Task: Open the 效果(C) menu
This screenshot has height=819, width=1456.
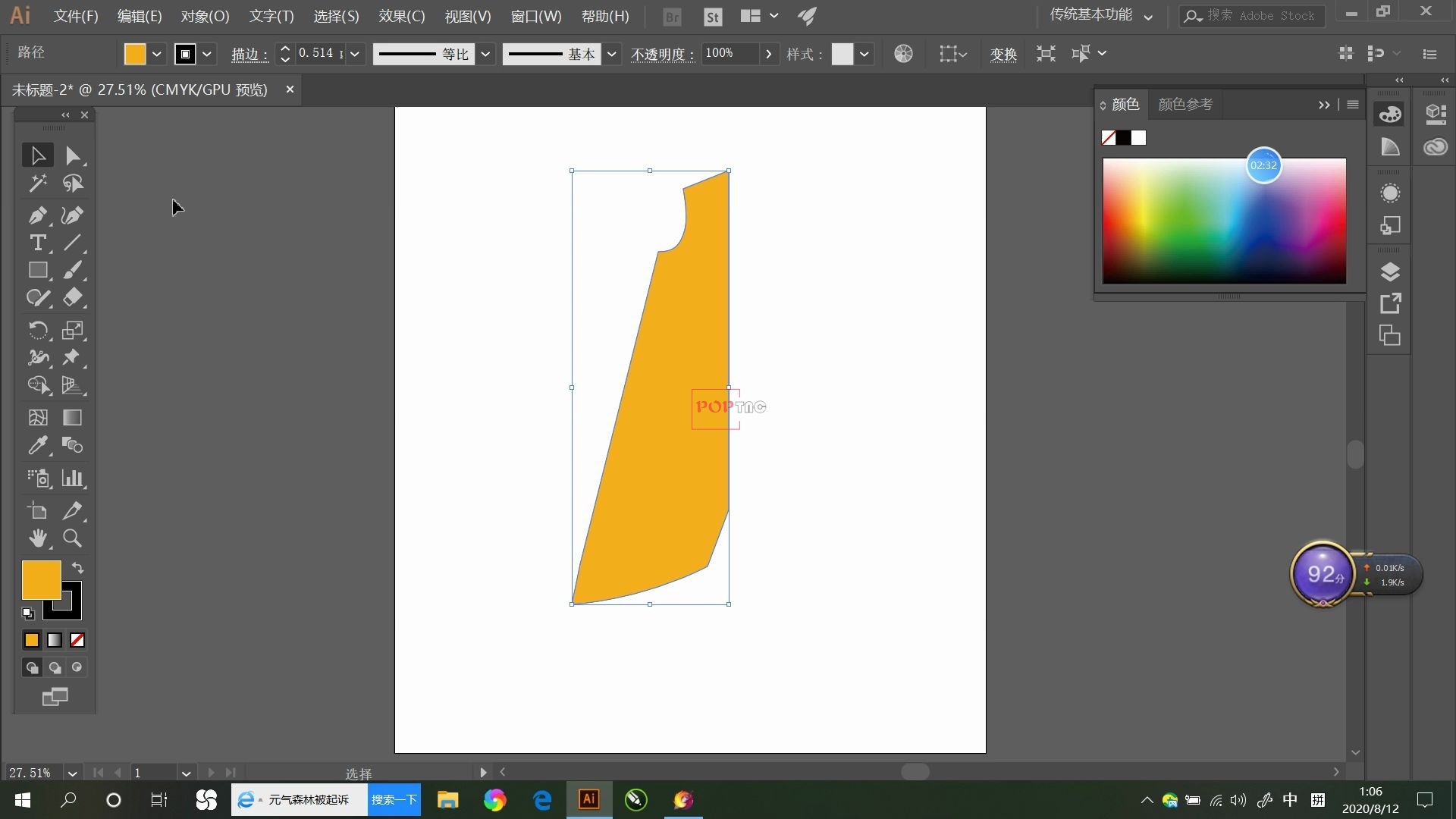Action: tap(401, 16)
